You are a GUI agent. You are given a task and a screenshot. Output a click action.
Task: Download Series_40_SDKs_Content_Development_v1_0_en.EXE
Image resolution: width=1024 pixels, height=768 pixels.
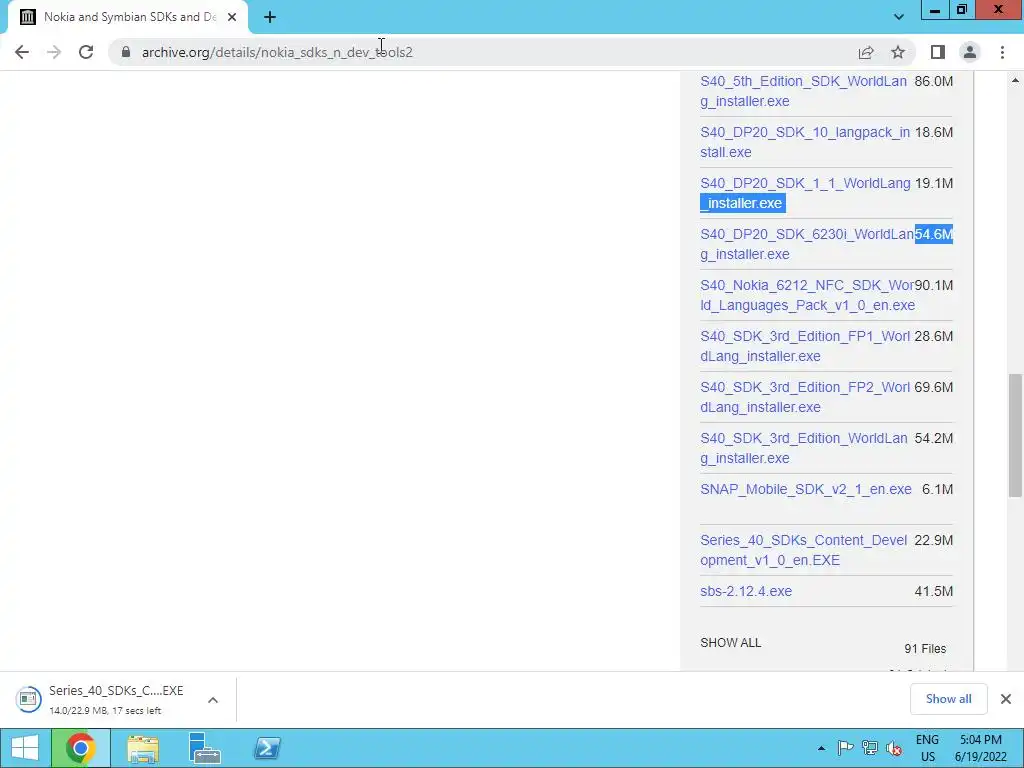(x=803, y=550)
